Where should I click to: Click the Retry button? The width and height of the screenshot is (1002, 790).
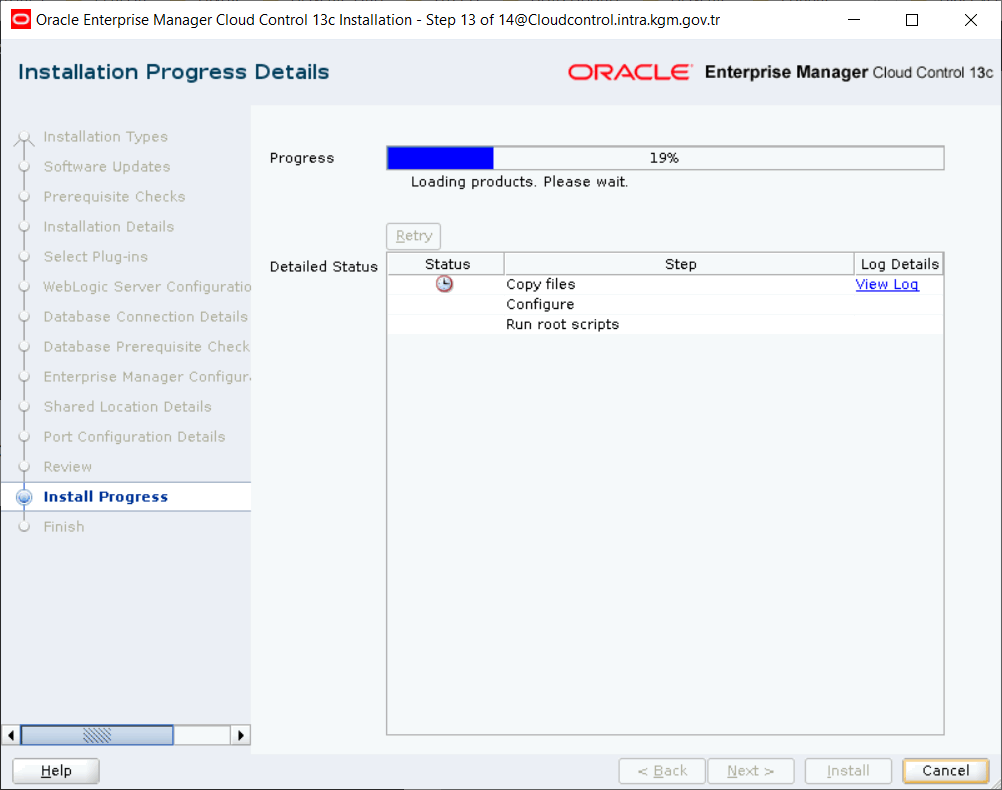tap(413, 236)
